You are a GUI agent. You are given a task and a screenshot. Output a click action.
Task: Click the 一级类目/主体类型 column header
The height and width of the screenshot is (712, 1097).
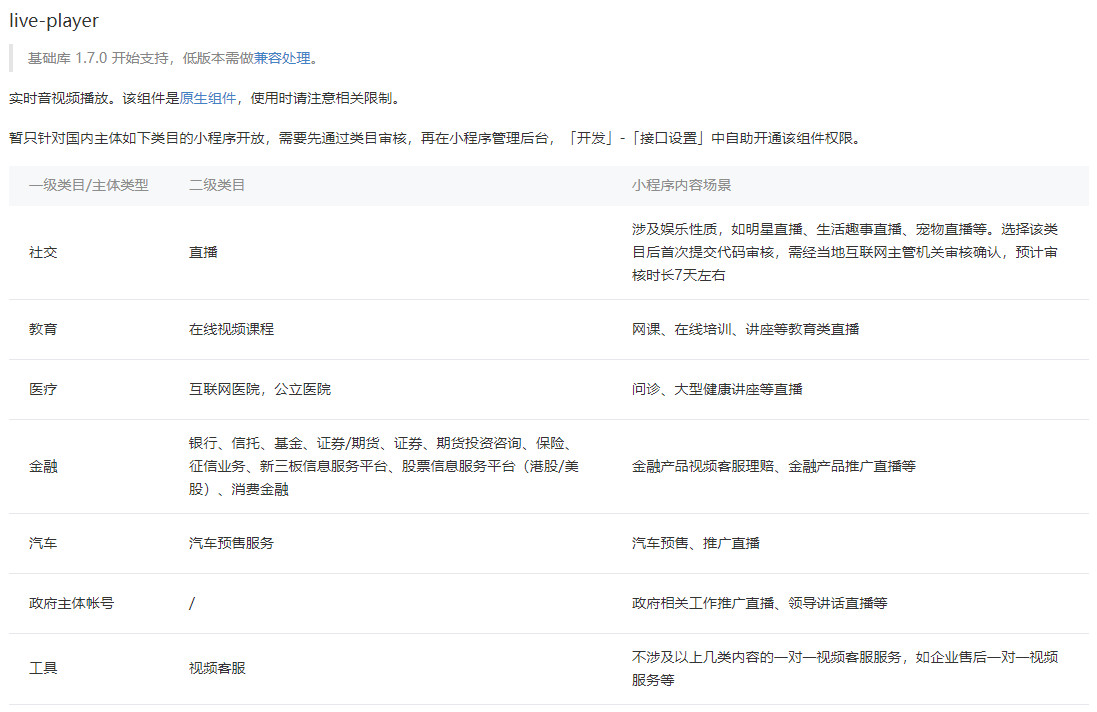point(89,185)
